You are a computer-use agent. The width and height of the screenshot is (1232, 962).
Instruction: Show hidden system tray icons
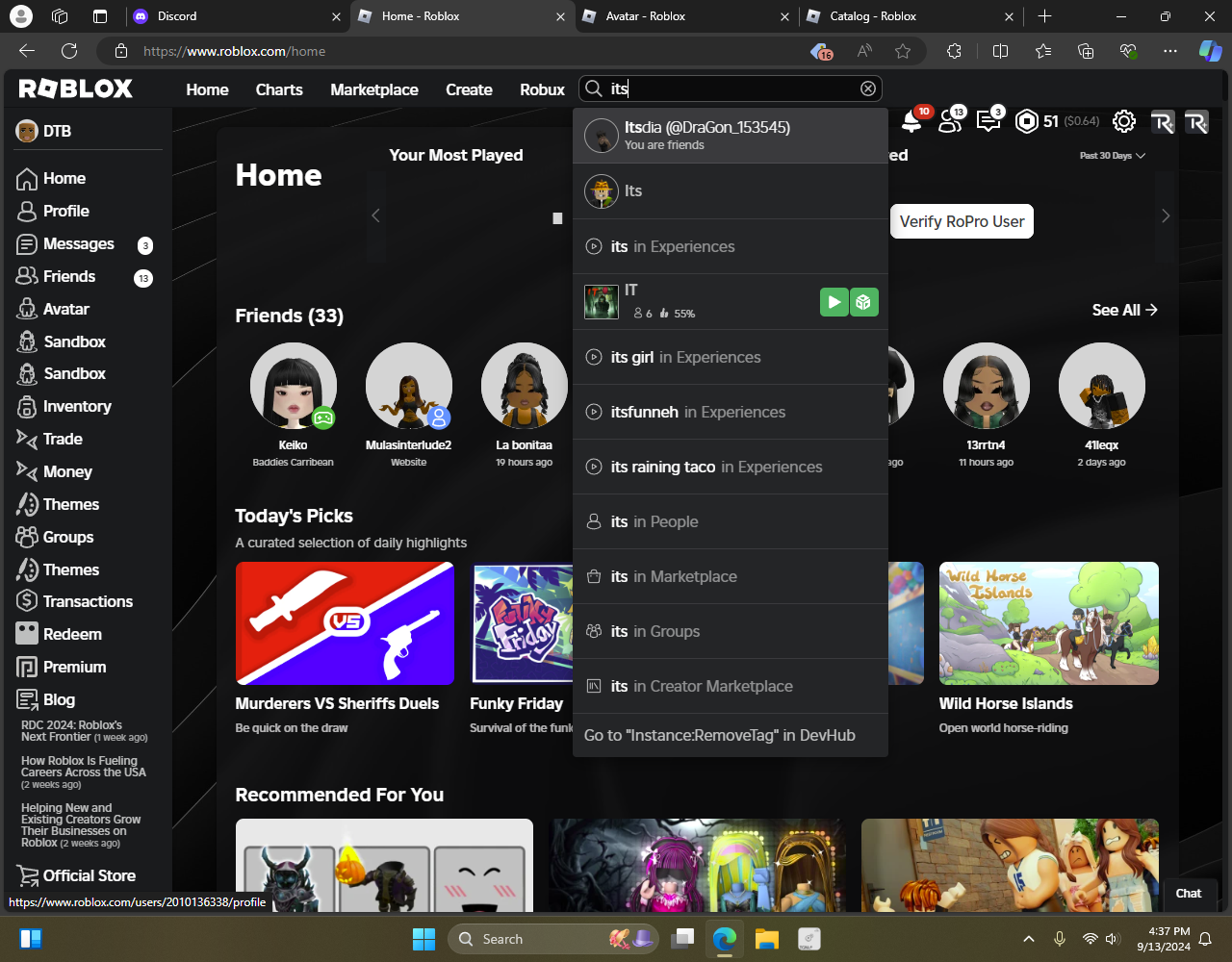(x=1028, y=939)
